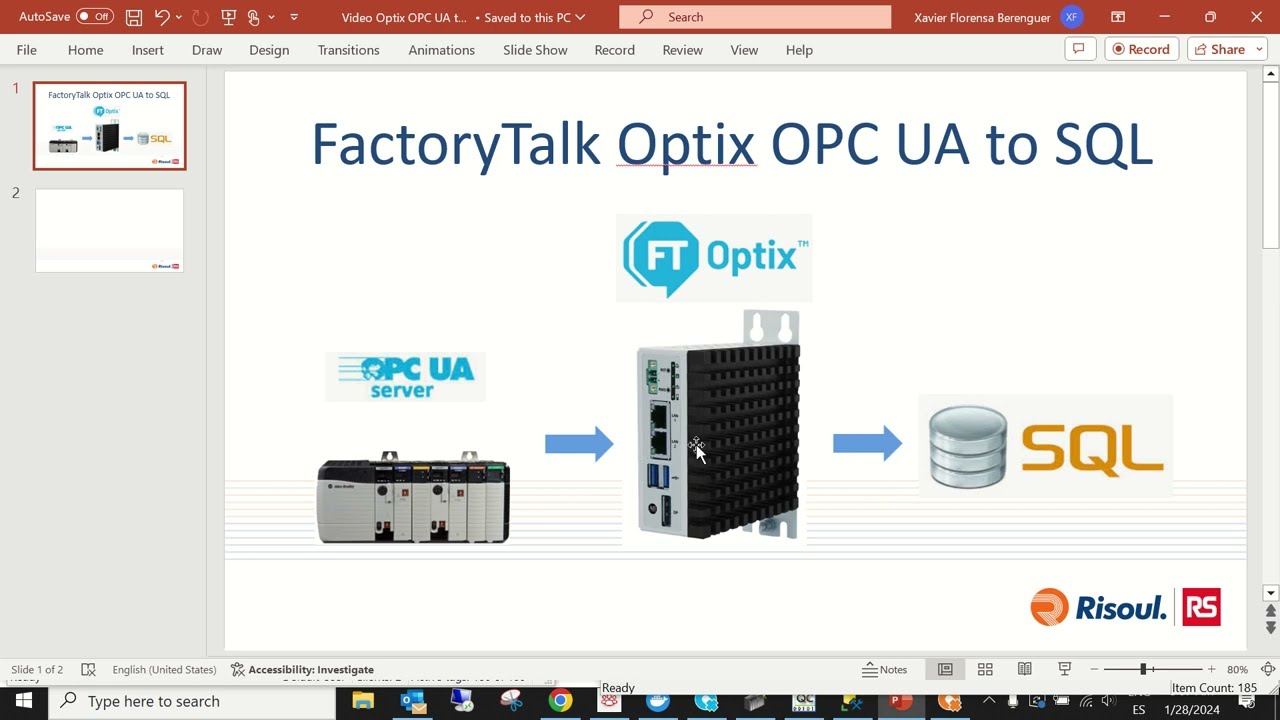This screenshot has height=720, width=1280.
Task: Switch to Reading View icon
Action: (x=1025, y=670)
